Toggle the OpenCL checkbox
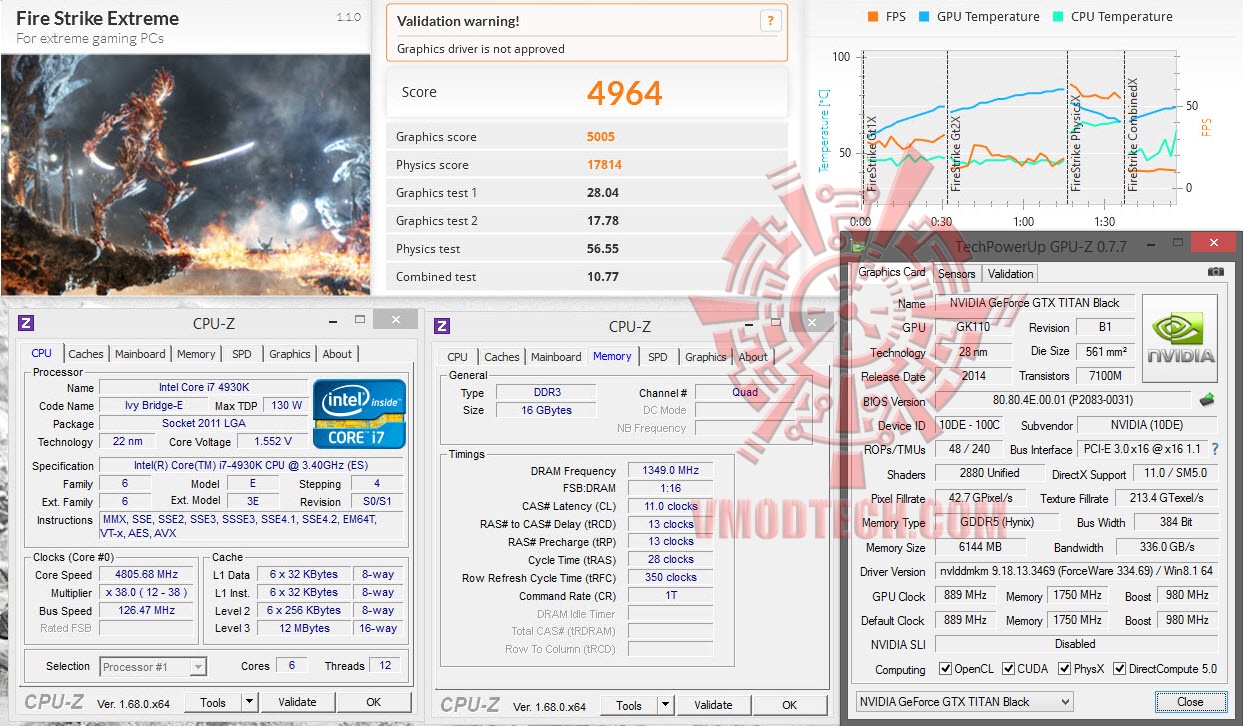The width and height of the screenshot is (1243, 726). pos(945,669)
